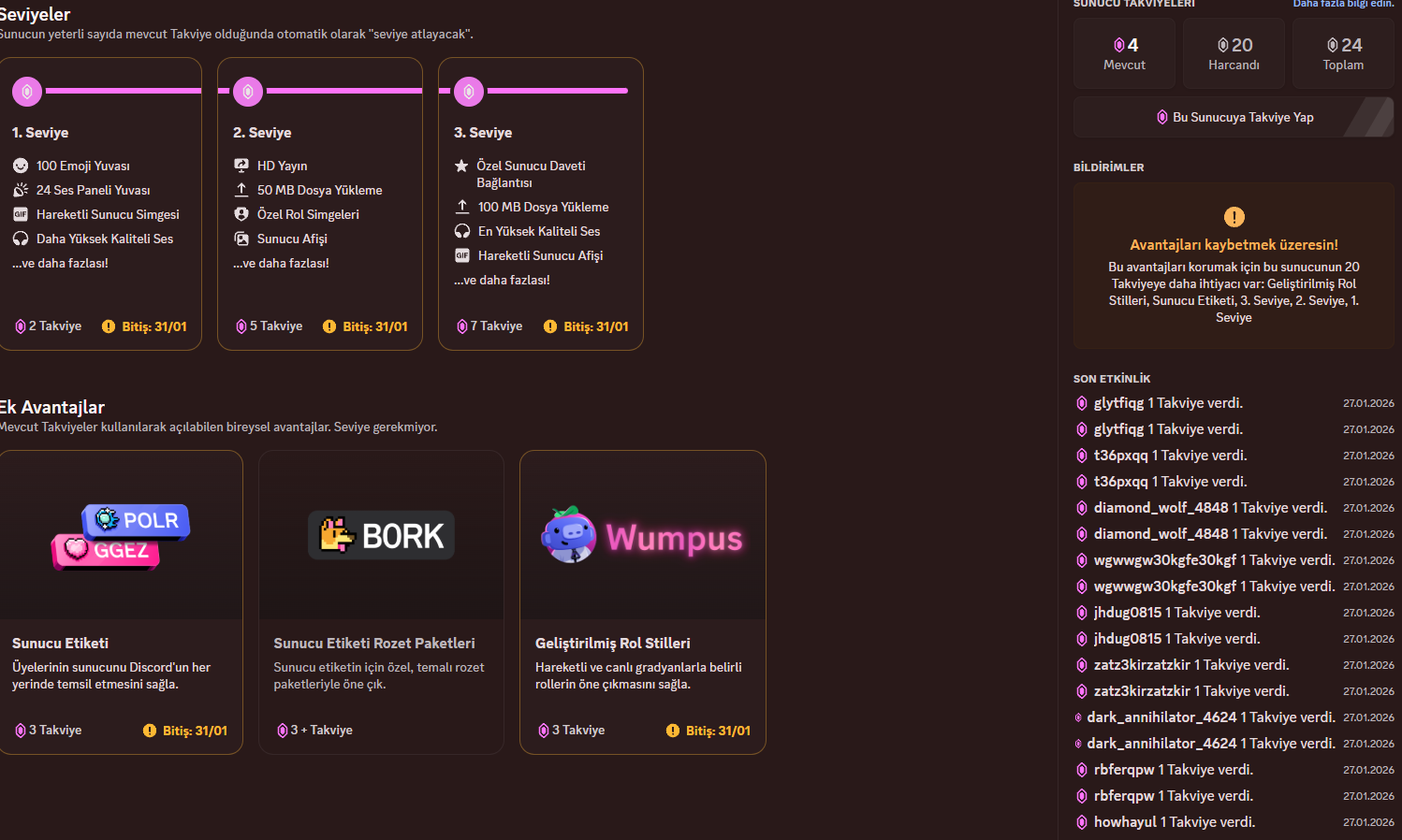
Task: Click the warning icon in the 1. Seviye card
Action: [x=109, y=326]
